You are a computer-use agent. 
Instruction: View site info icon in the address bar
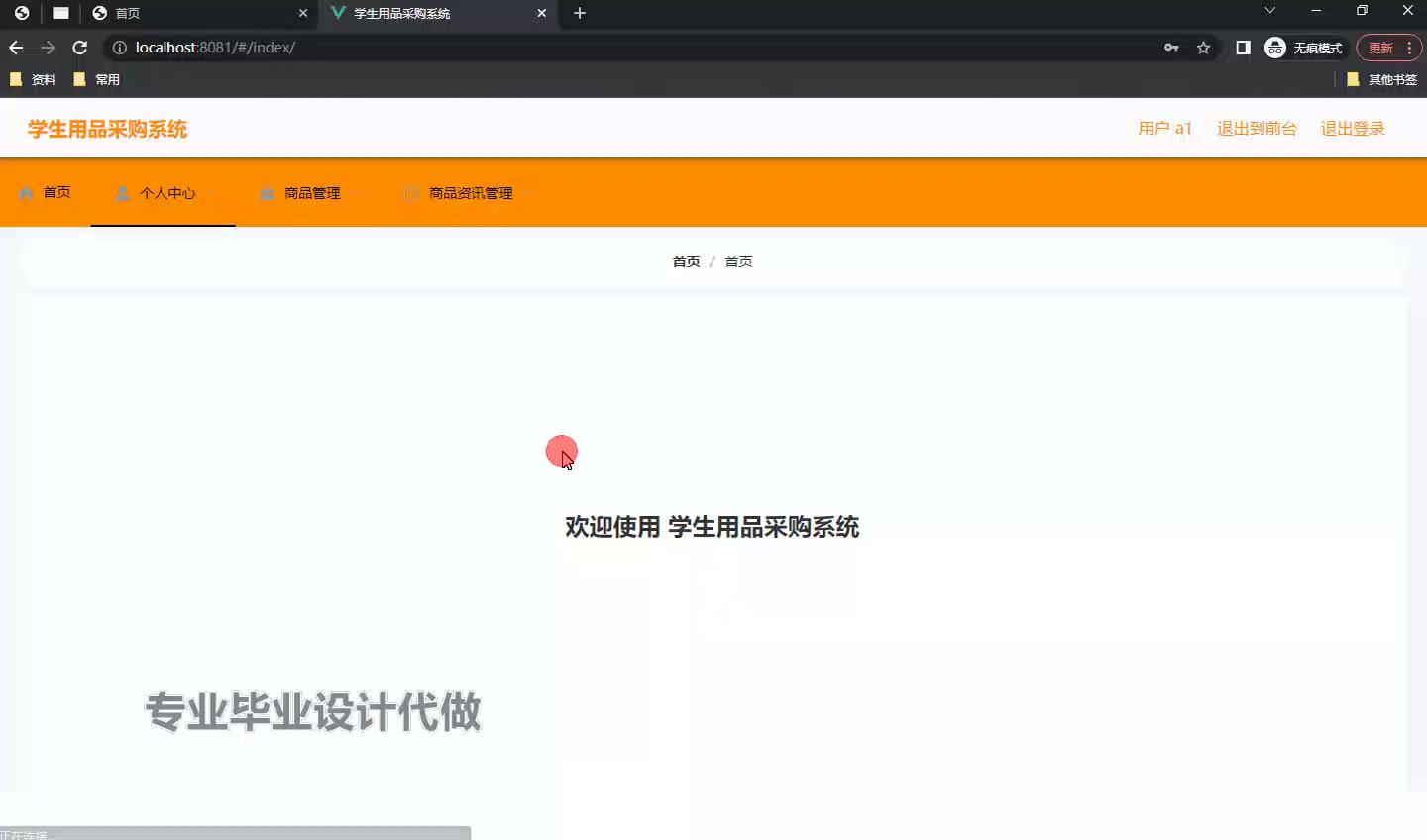pyautogui.click(x=120, y=48)
